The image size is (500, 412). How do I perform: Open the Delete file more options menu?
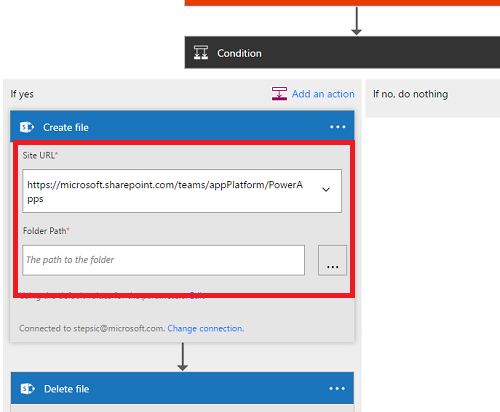tap(337, 389)
